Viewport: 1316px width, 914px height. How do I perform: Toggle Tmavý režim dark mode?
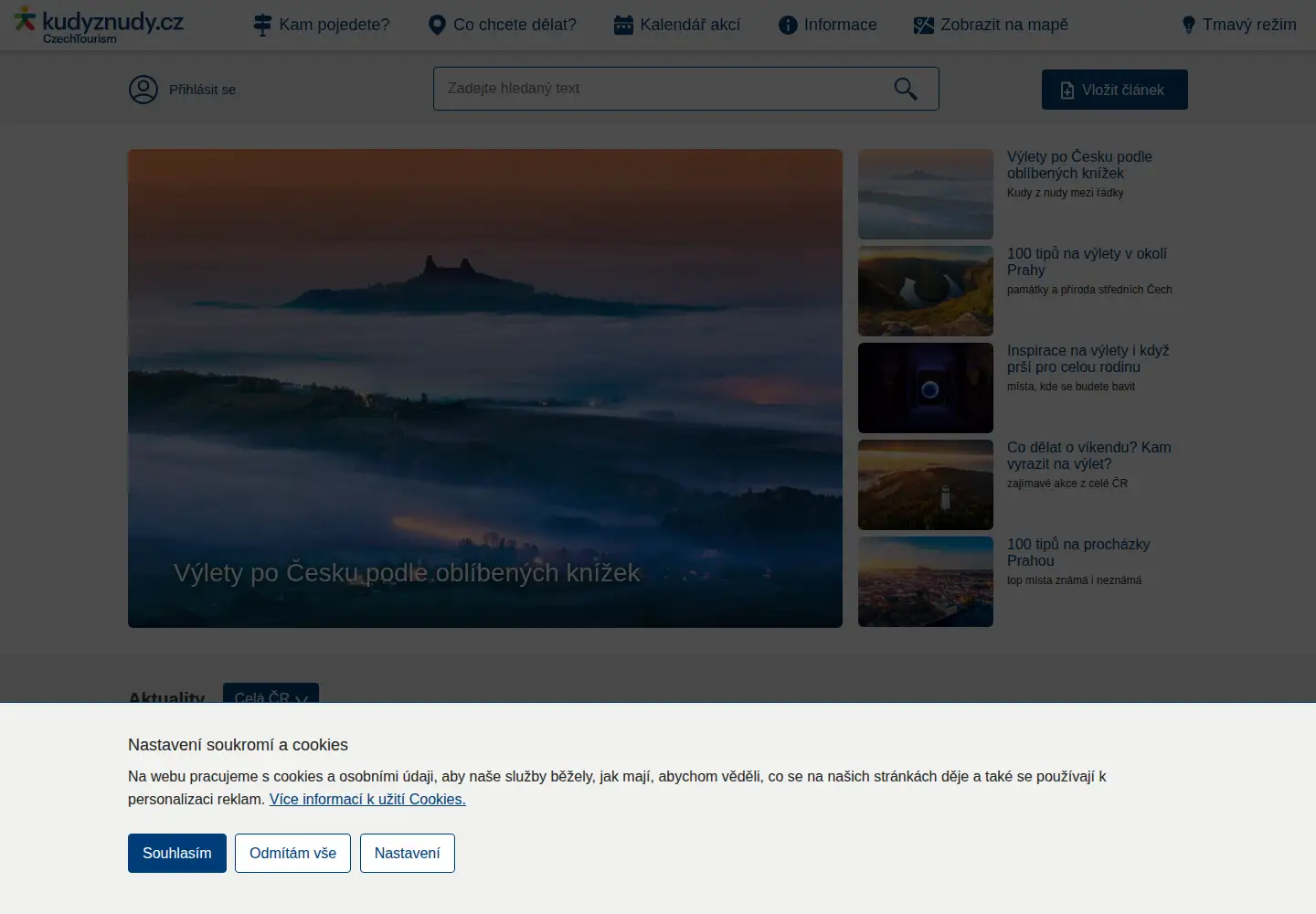point(1239,25)
